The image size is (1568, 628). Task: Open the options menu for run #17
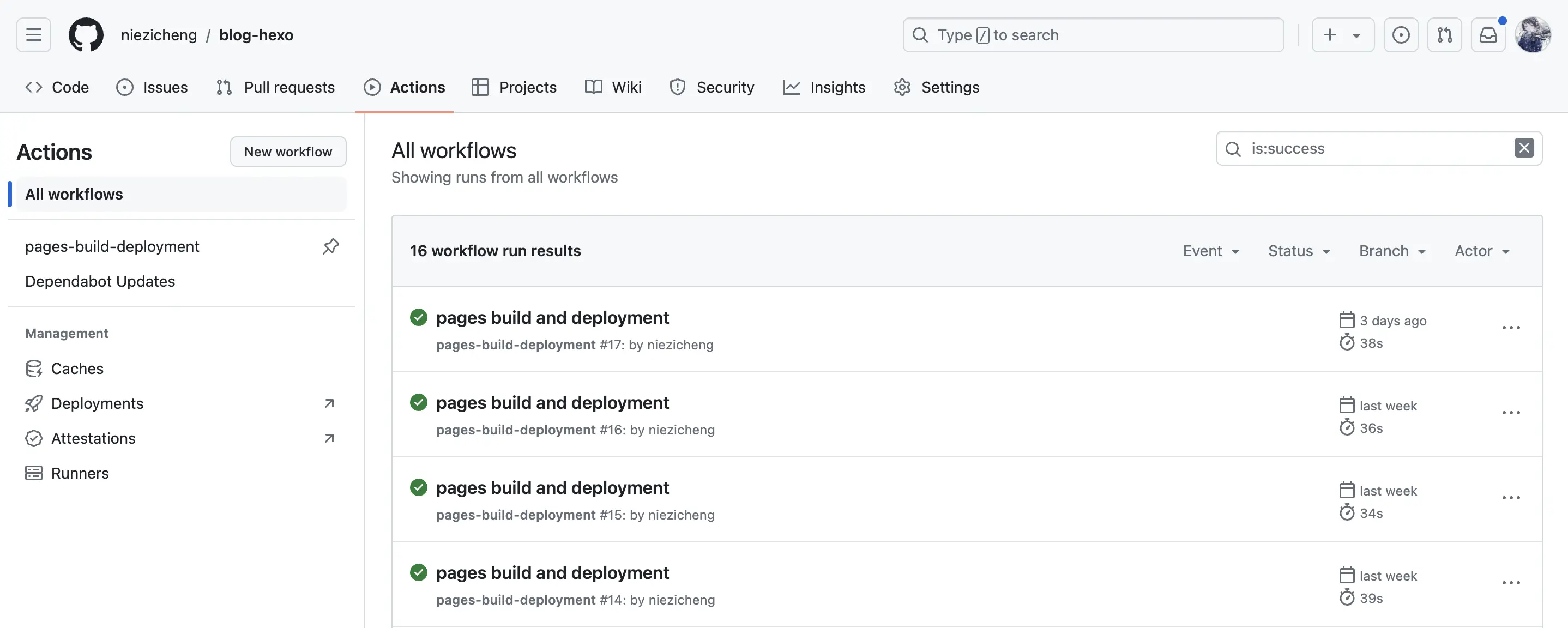tap(1511, 328)
